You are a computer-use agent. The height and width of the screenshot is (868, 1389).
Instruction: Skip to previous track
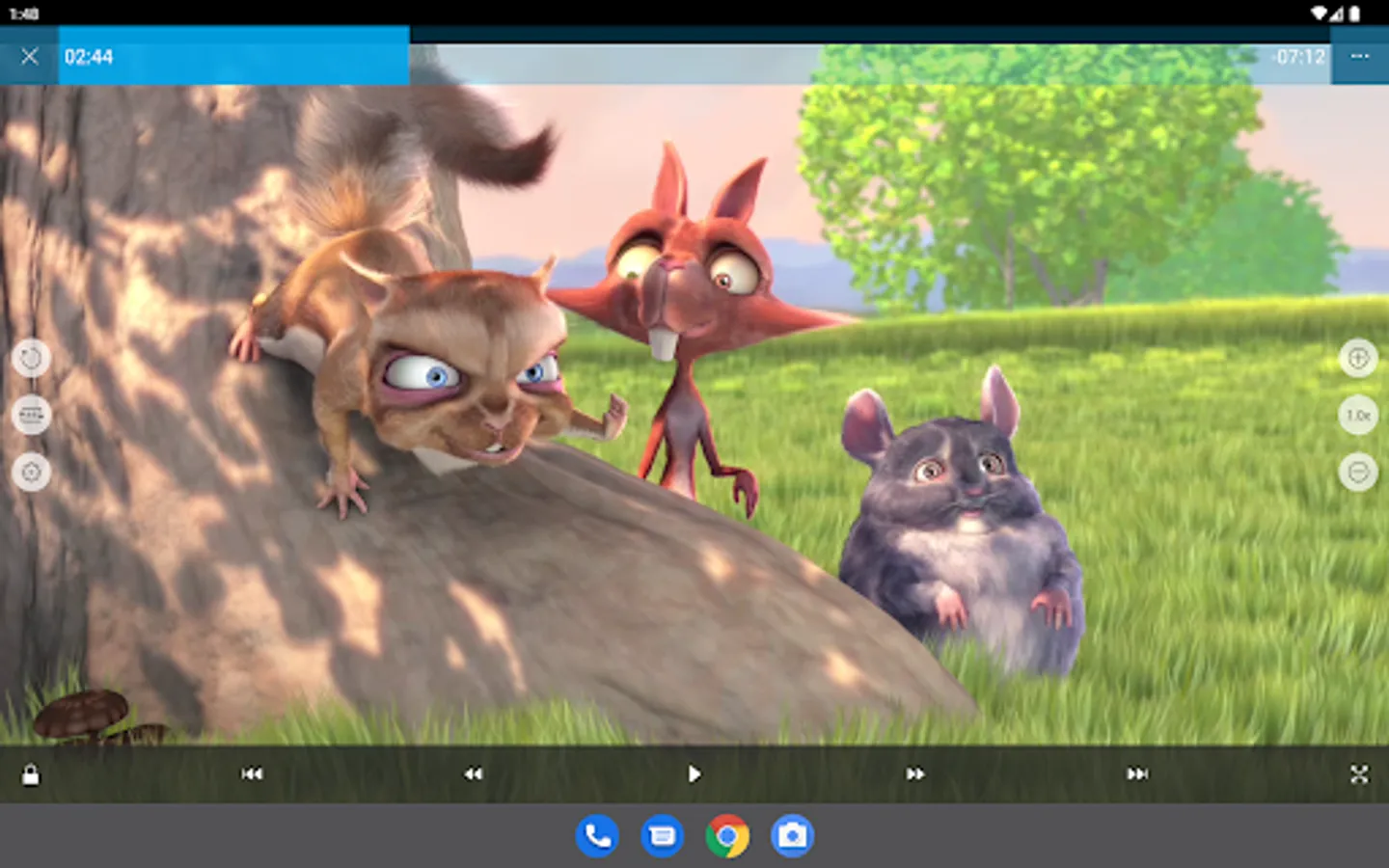[x=252, y=773]
